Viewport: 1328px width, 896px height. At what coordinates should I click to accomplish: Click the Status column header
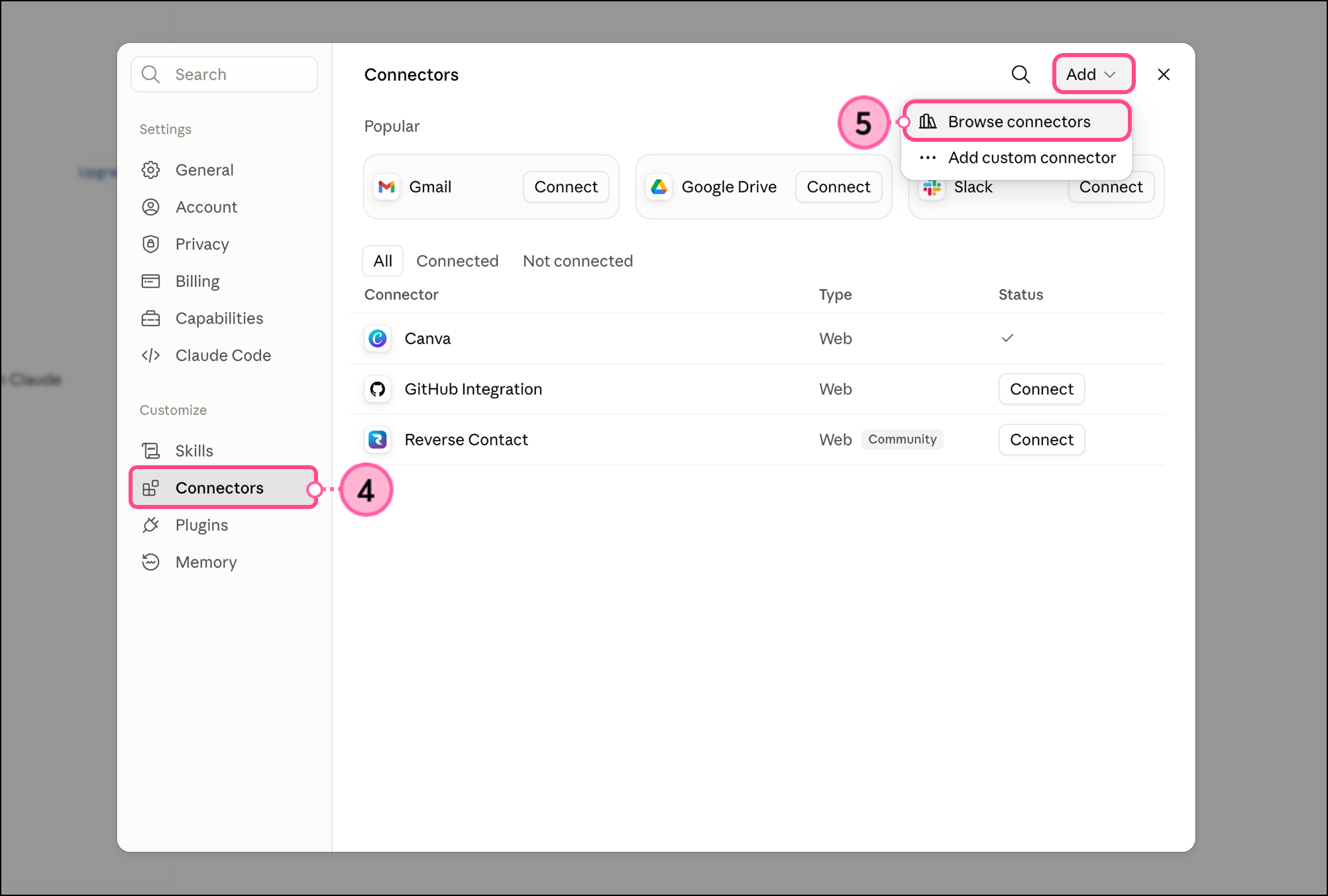[x=1021, y=295]
